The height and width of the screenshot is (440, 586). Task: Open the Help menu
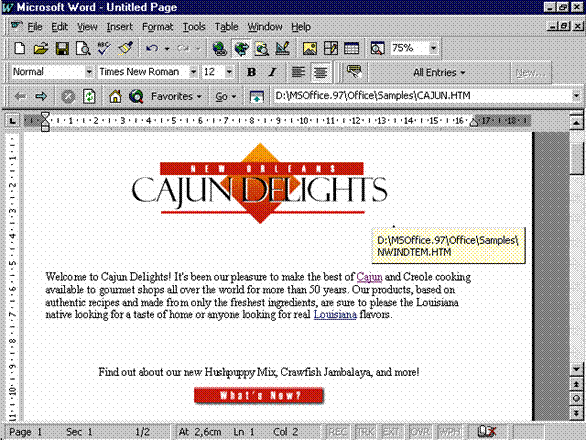point(301,27)
